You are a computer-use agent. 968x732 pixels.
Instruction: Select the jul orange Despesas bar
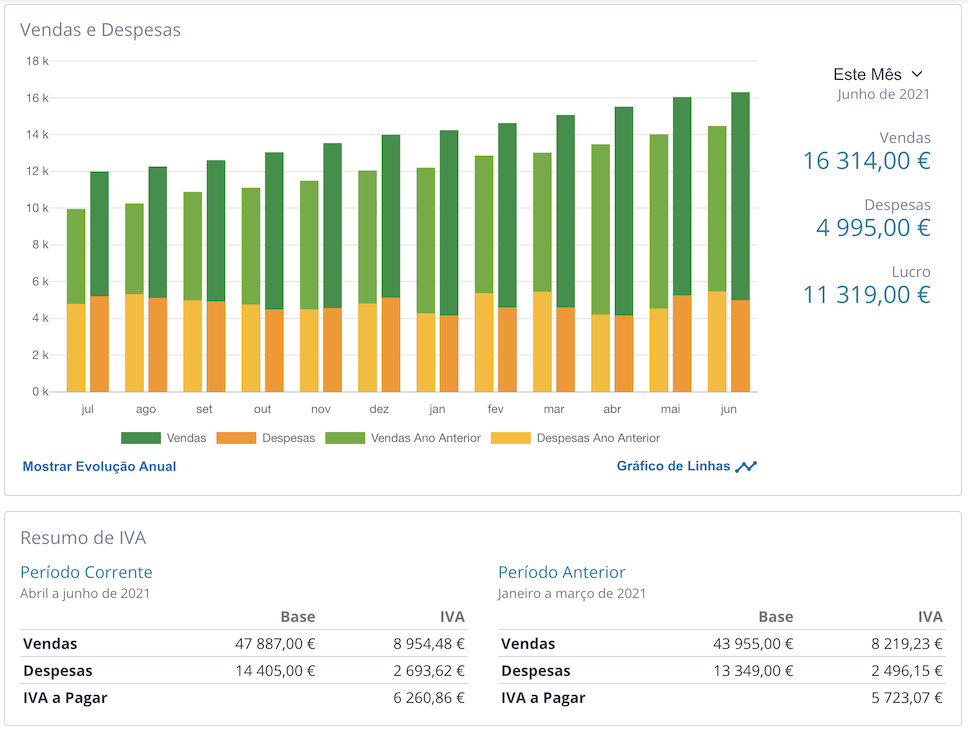click(99, 344)
